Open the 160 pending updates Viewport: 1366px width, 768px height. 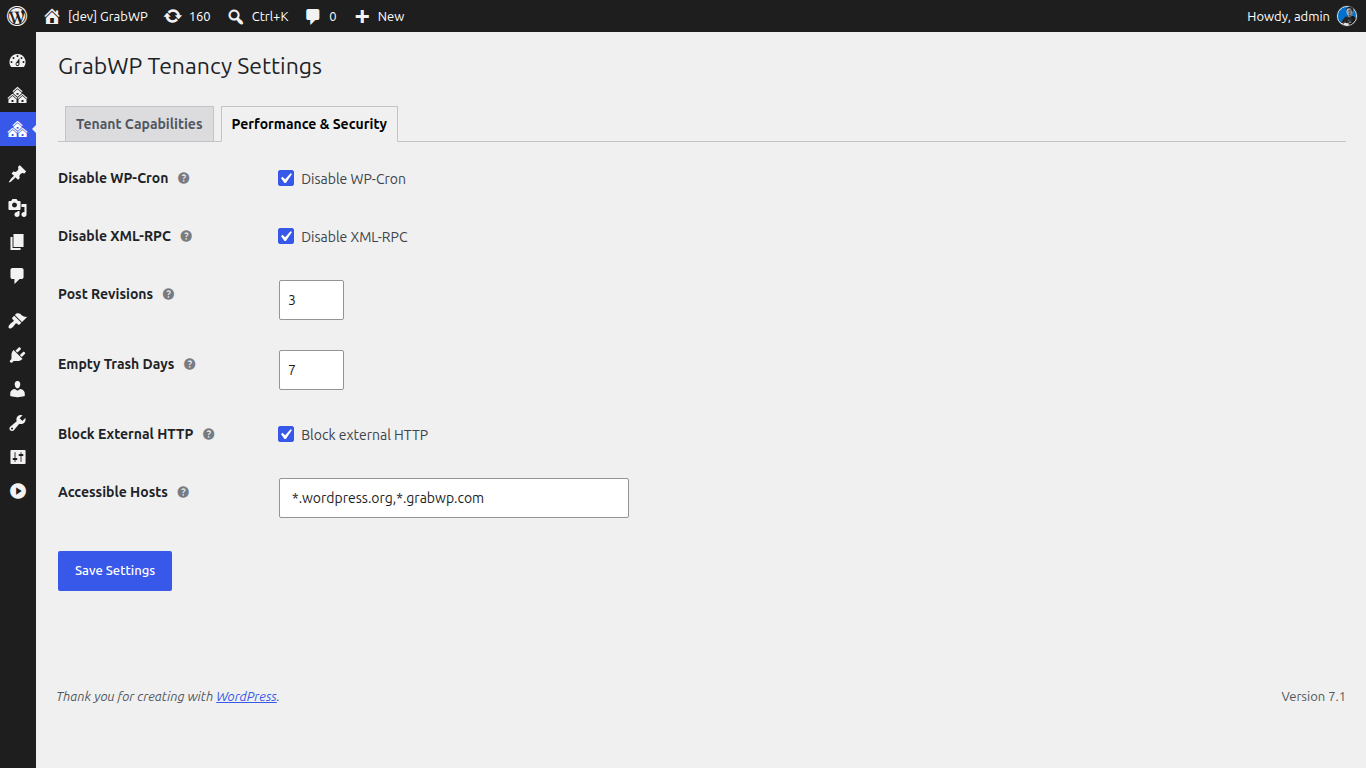tap(187, 16)
